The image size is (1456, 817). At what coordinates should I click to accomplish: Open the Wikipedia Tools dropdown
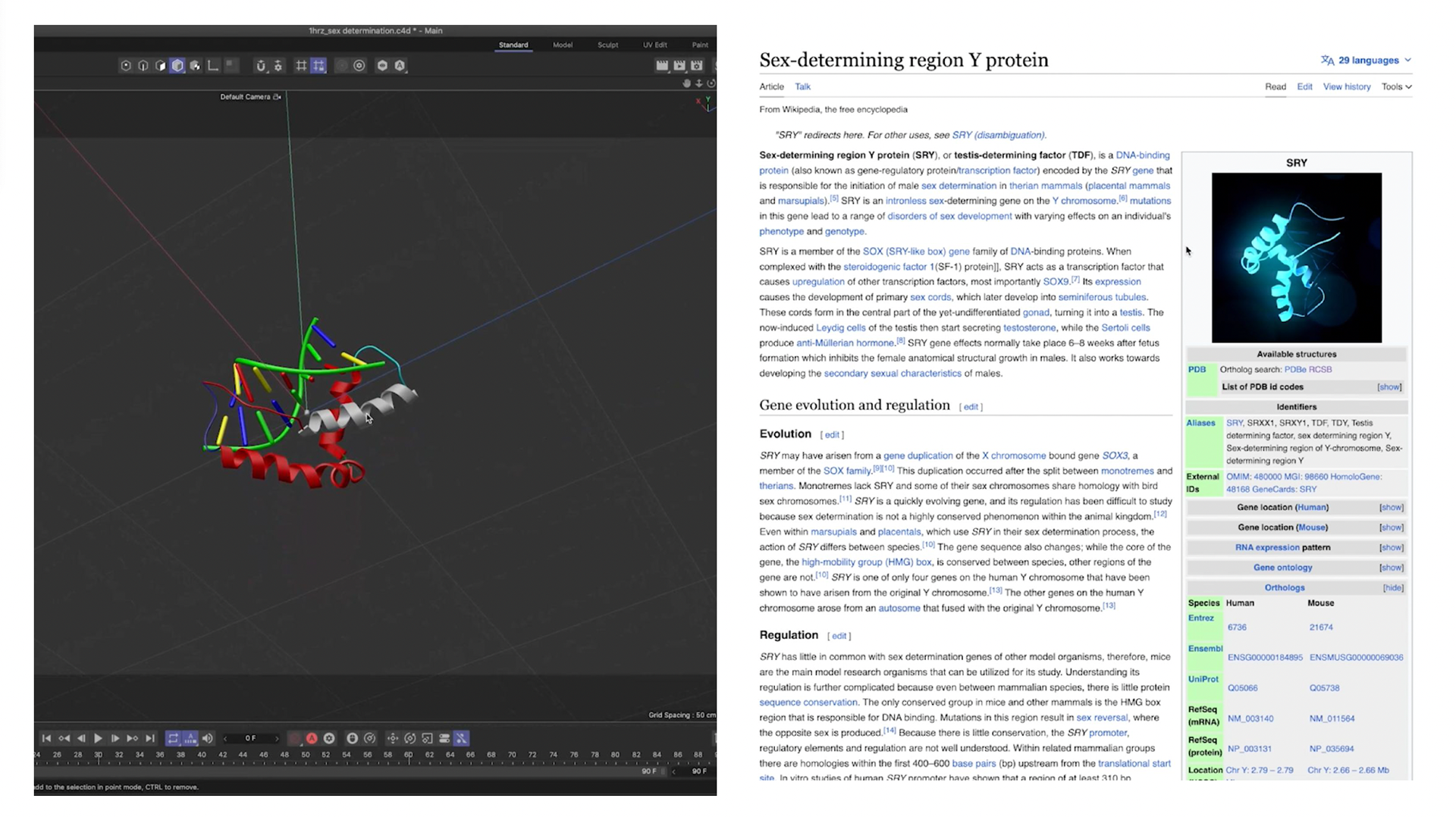pyautogui.click(x=1396, y=86)
